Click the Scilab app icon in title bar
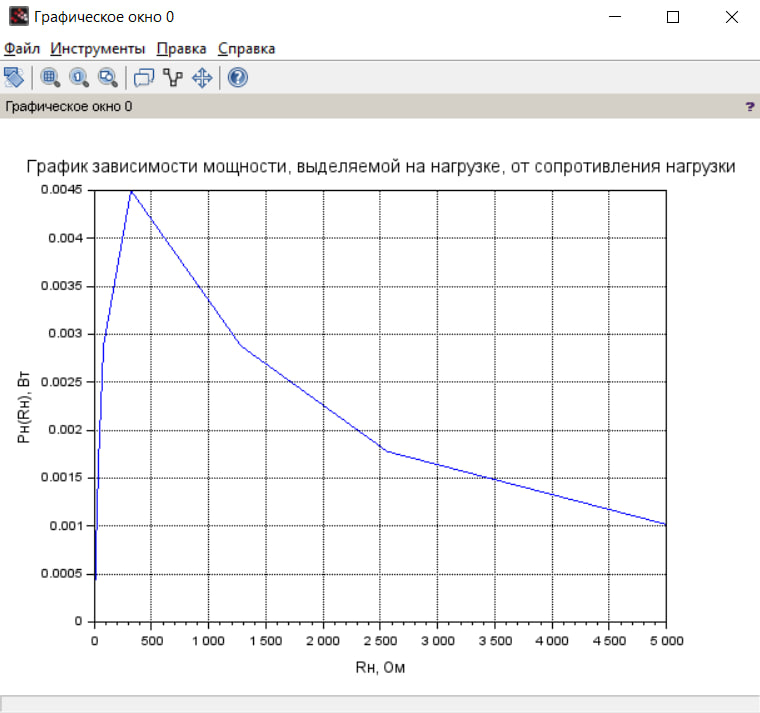 pos(18,16)
